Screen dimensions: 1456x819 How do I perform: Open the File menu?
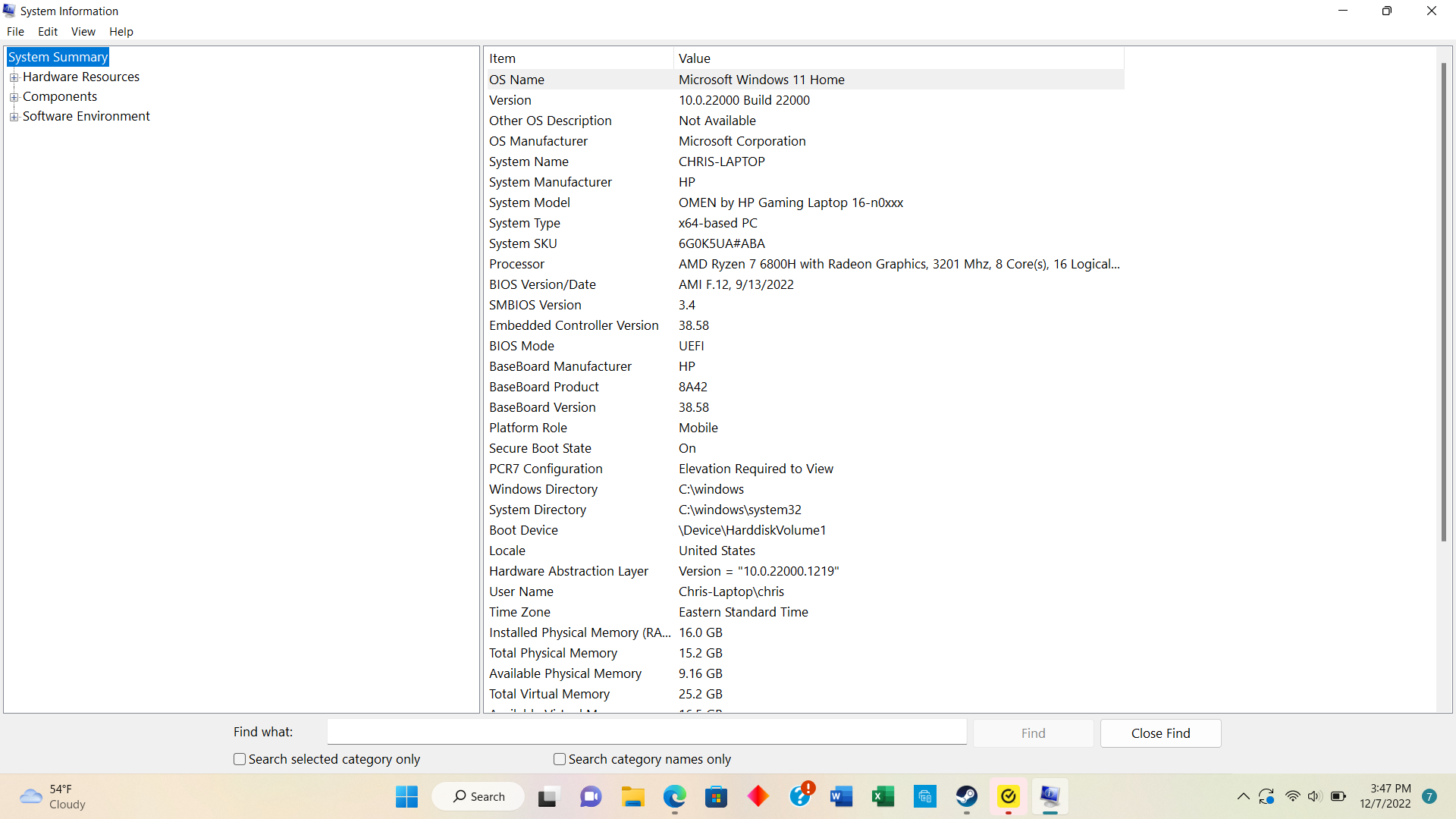[15, 31]
